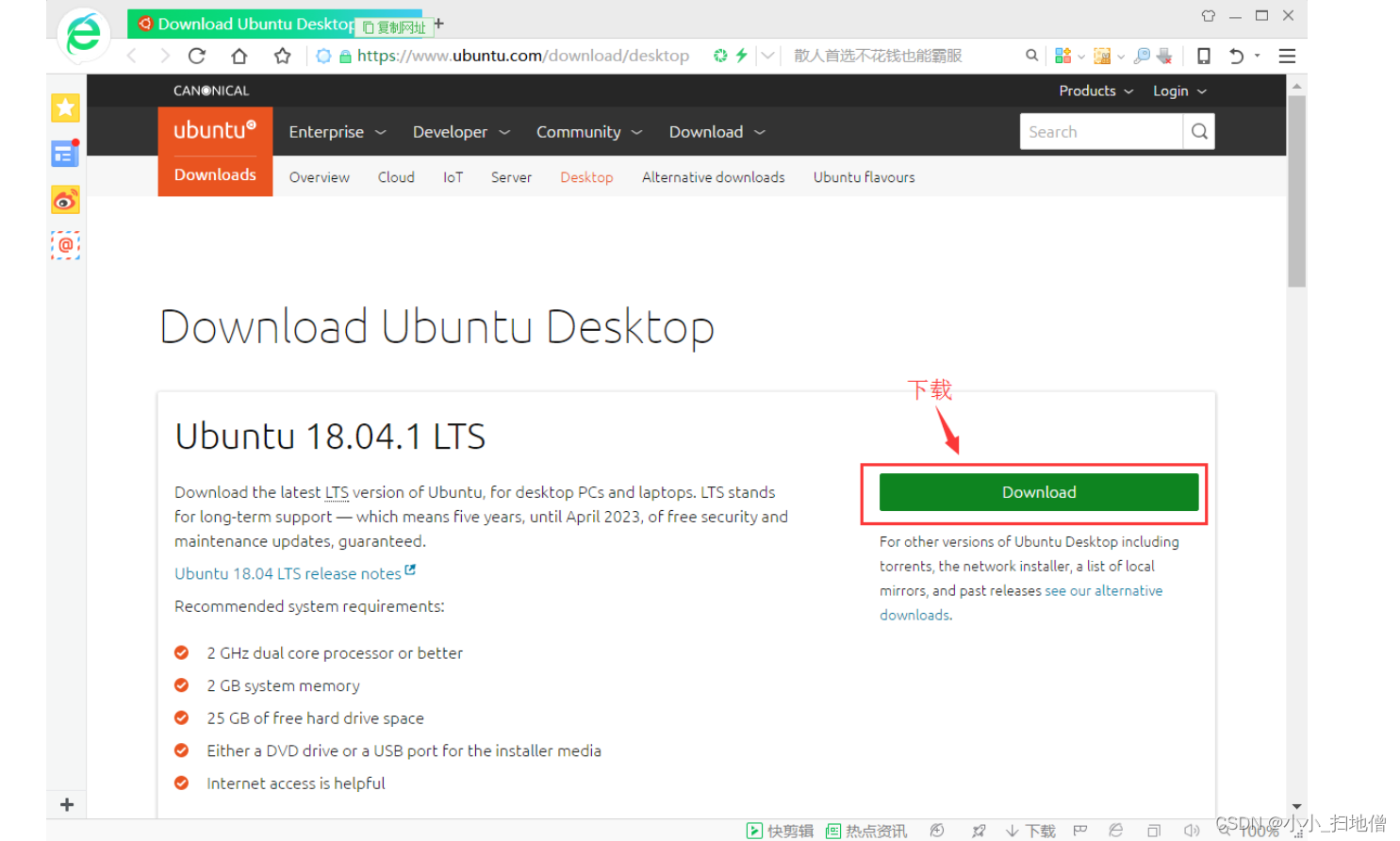Screen dimensions: 1400x841
Task: Open 快剪辑 in the status bar
Action: click(780, 831)
